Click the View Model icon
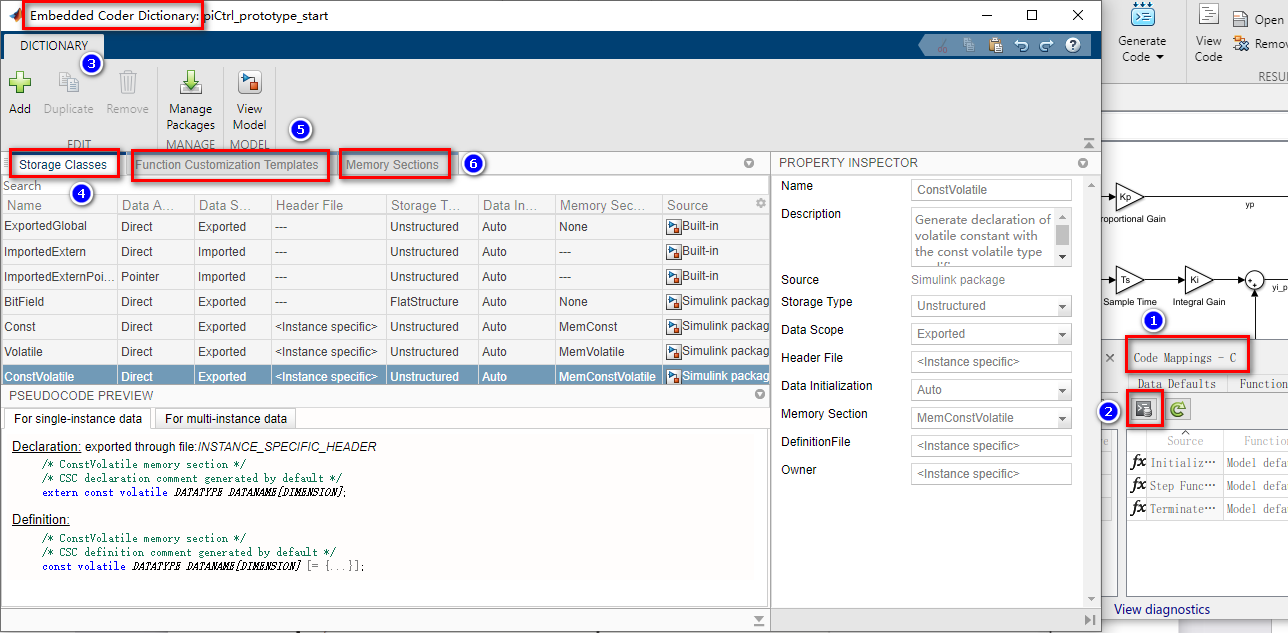The image size is (1288, 633). (249, 83)
